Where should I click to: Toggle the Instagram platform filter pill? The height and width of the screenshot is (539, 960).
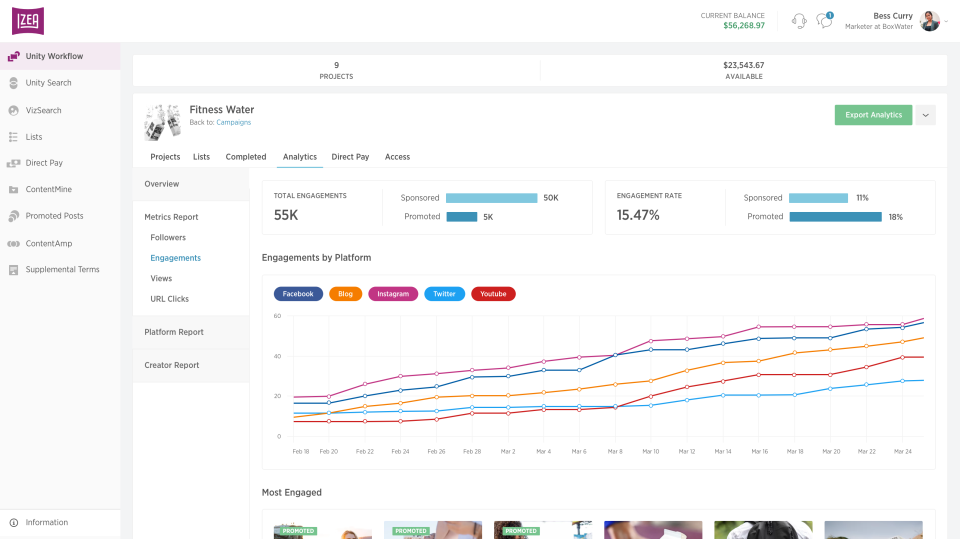(x=393, y=294)
